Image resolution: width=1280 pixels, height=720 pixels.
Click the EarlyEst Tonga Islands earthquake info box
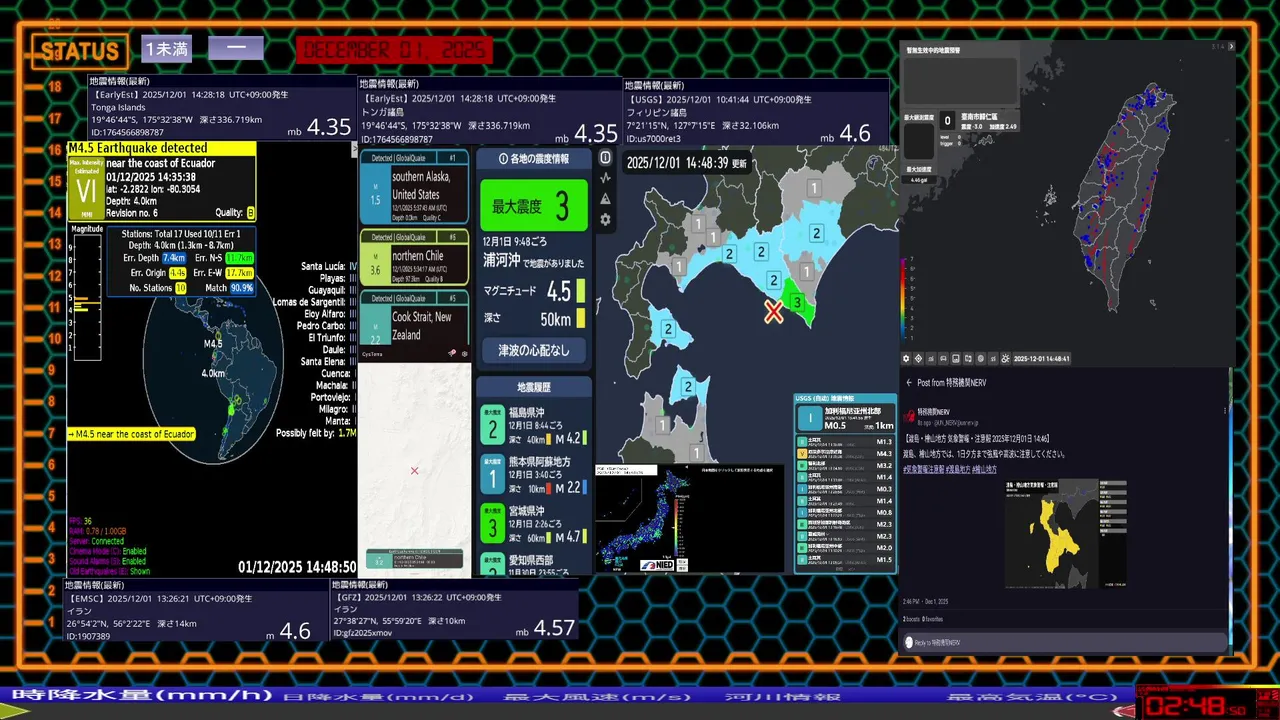[220, 107]
